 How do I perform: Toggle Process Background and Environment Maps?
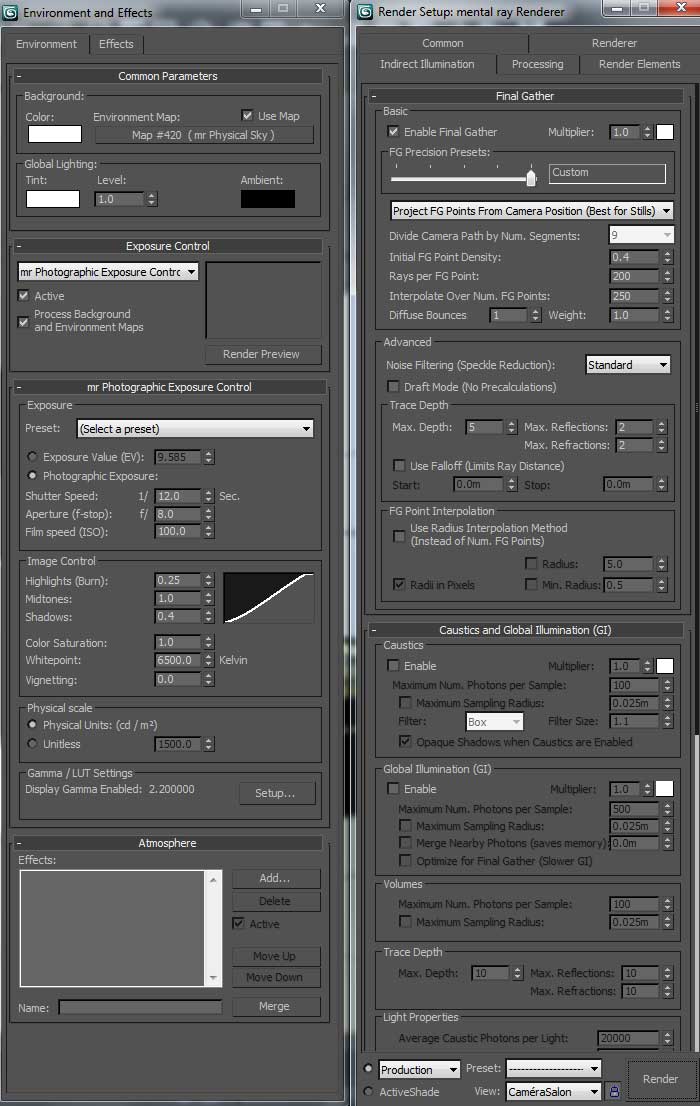[23, 322]
